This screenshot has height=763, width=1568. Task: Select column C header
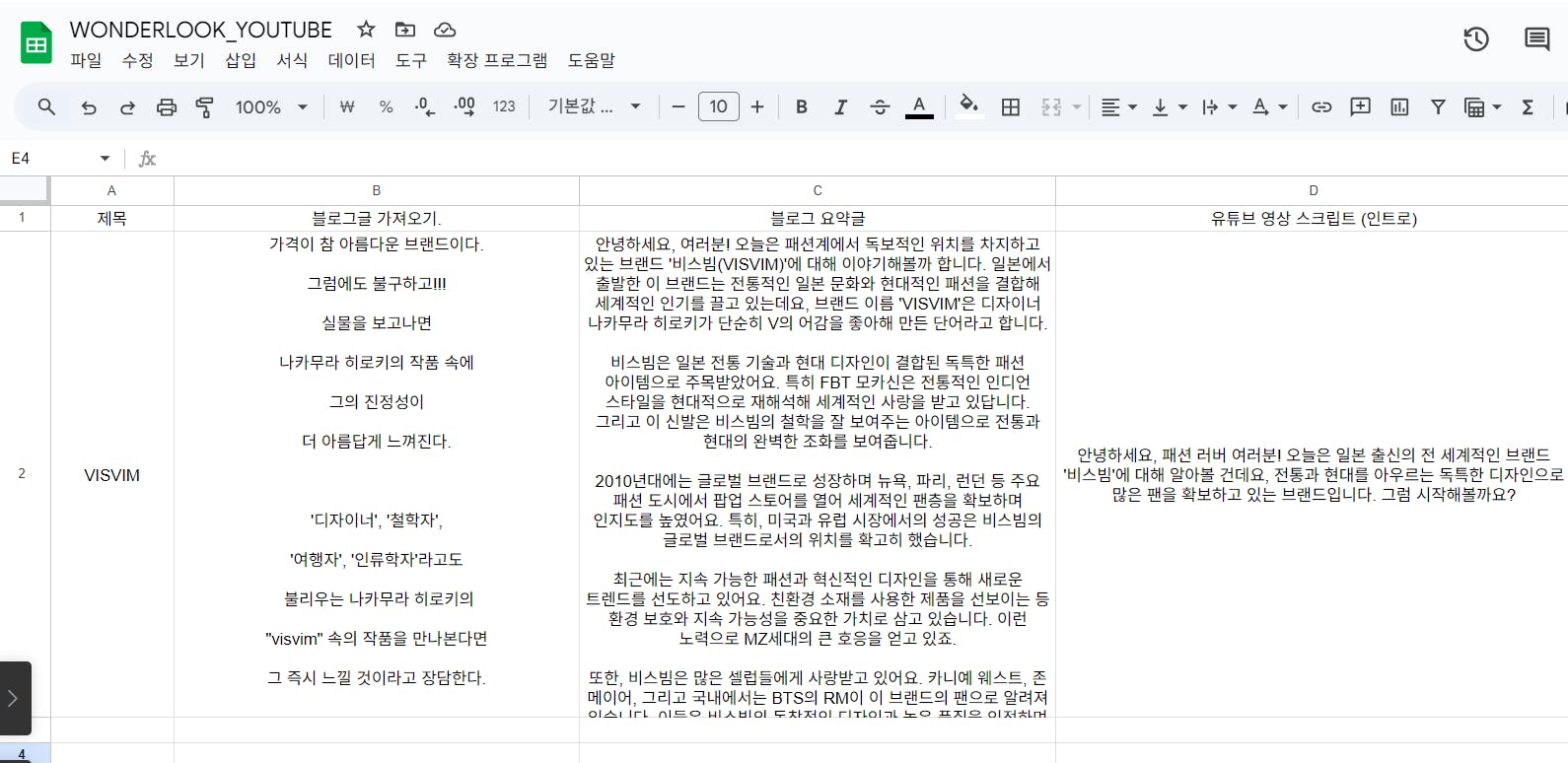(x=817, y=190)
